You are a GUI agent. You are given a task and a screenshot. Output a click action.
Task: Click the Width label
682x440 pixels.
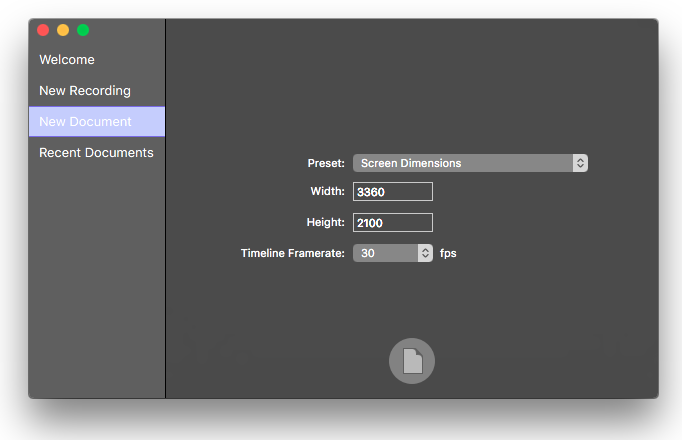(x=327, y=192)
